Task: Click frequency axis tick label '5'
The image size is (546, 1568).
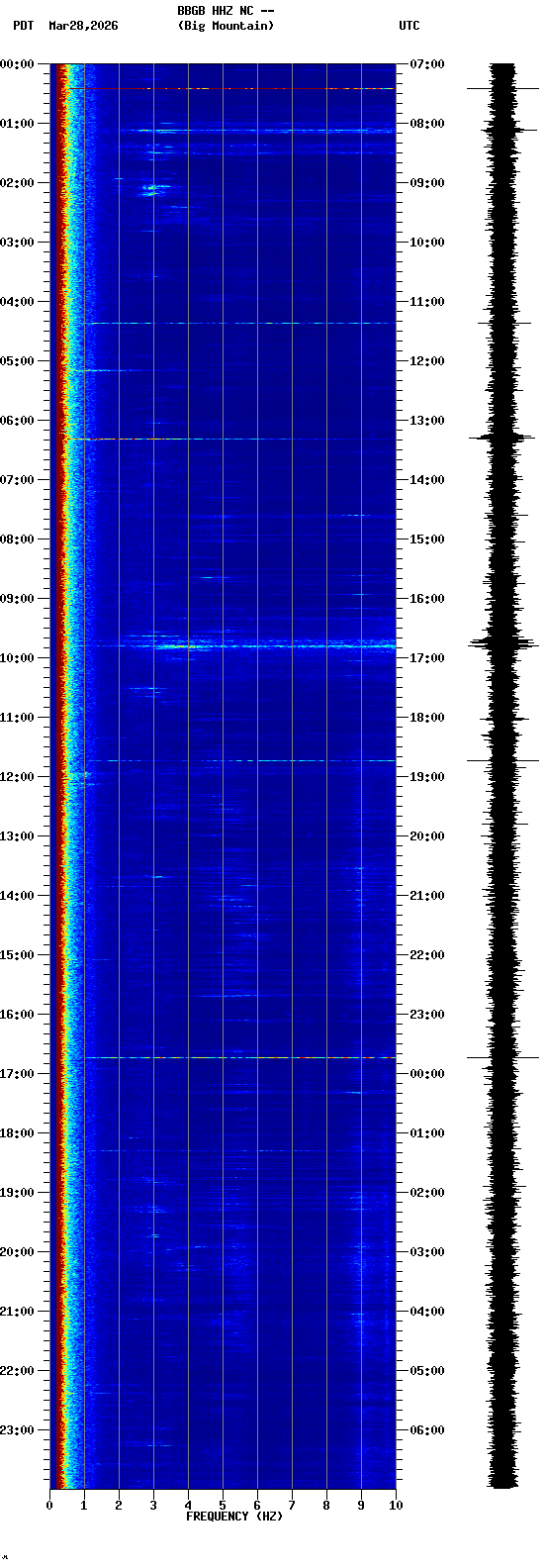Action: (x=223, y=1506)
